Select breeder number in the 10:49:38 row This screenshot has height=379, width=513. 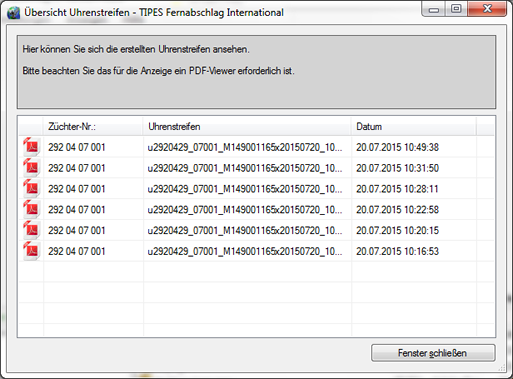pyautogui.click(x=77, y=147)
